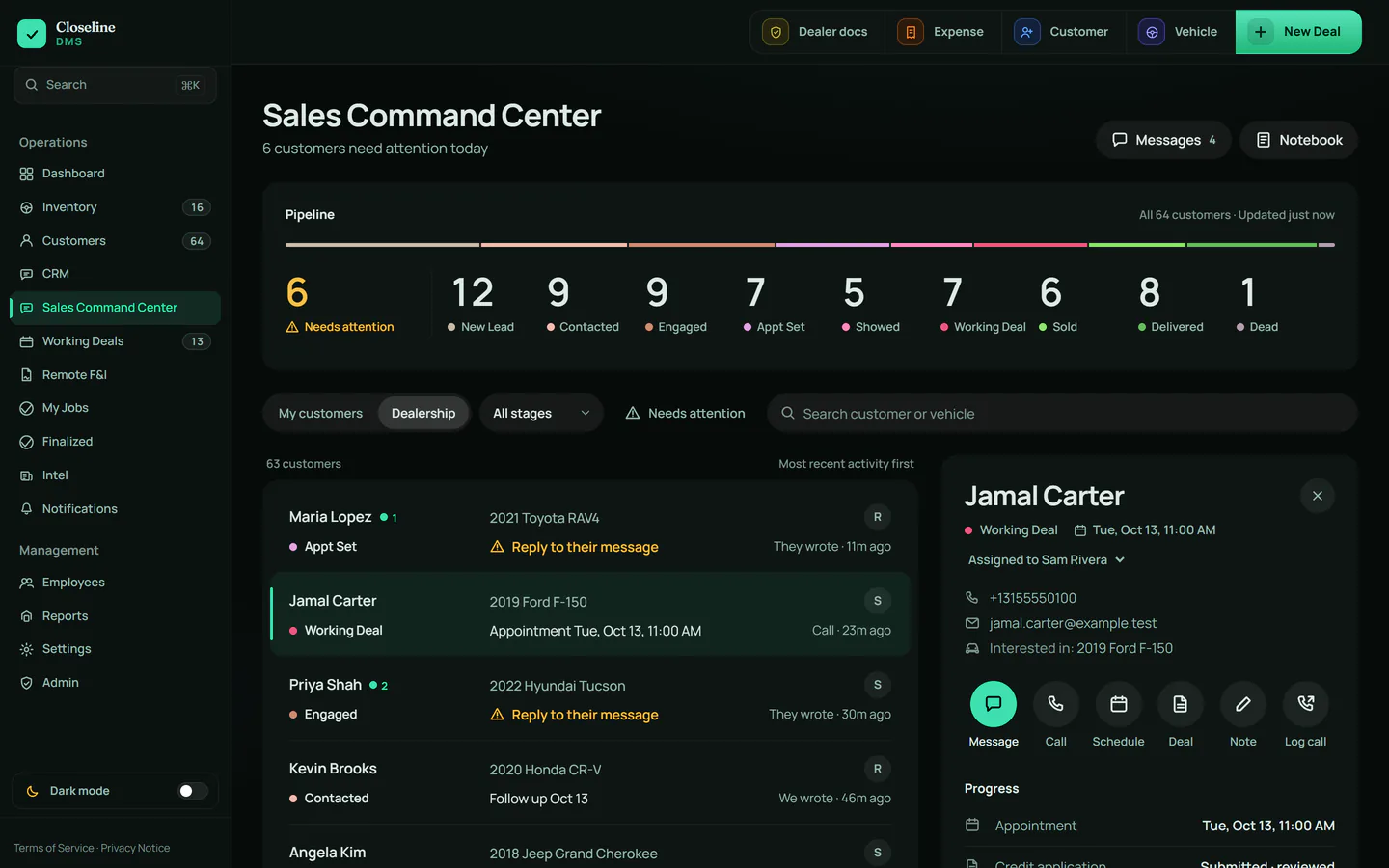Close the Jamal Carter detail panel
The width and height of the screenshot is (1389, 868).
pos(1318,496)
